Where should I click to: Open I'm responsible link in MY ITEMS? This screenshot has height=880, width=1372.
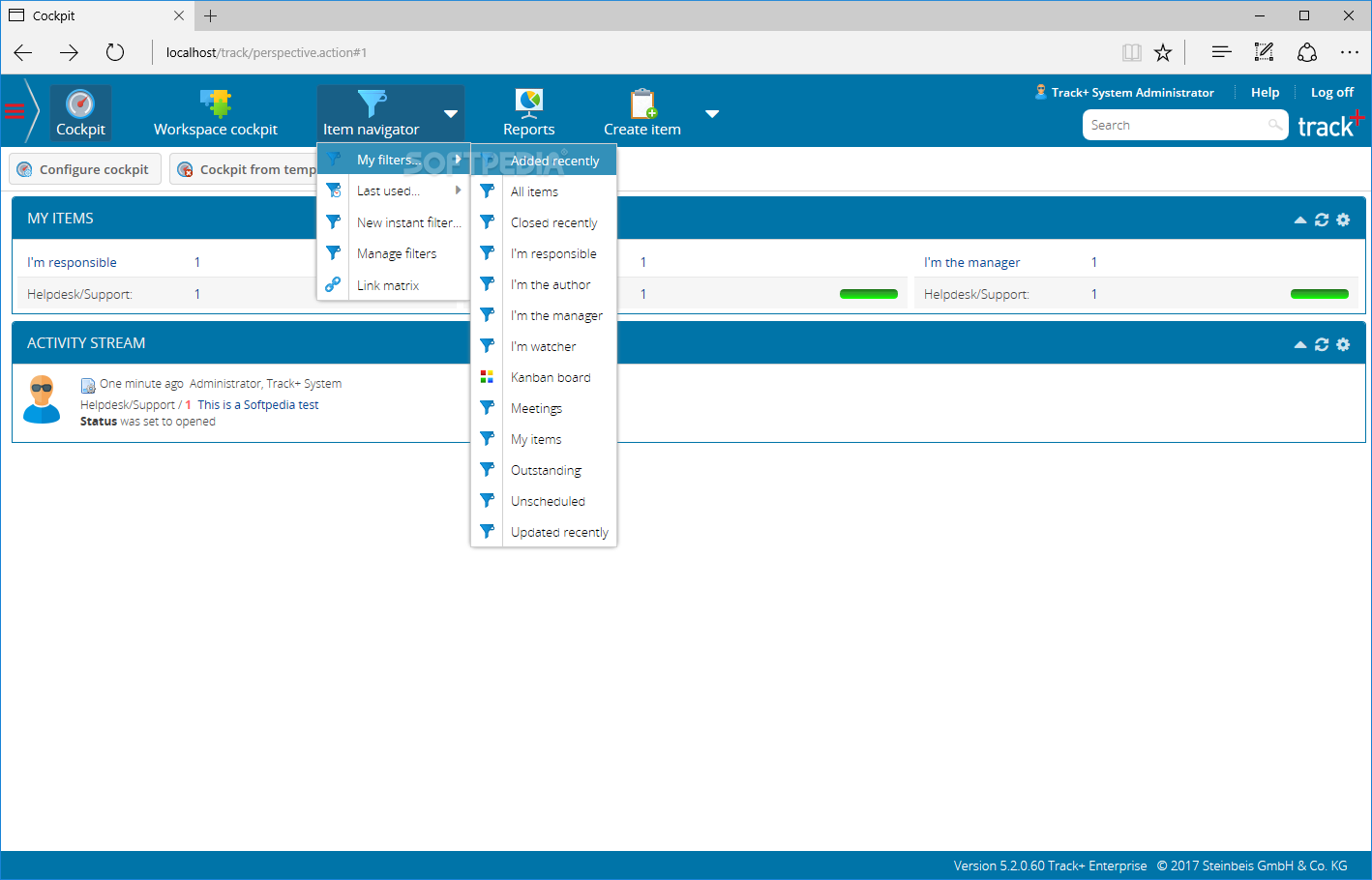[x=72, y=262]
